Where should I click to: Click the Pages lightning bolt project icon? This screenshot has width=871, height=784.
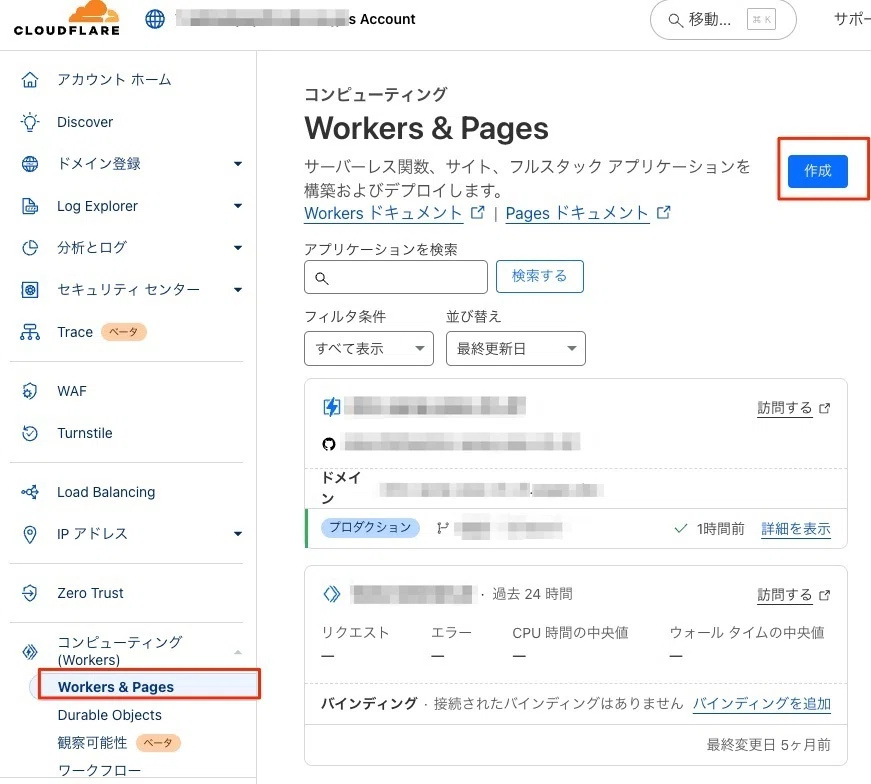tap(332, 407)
